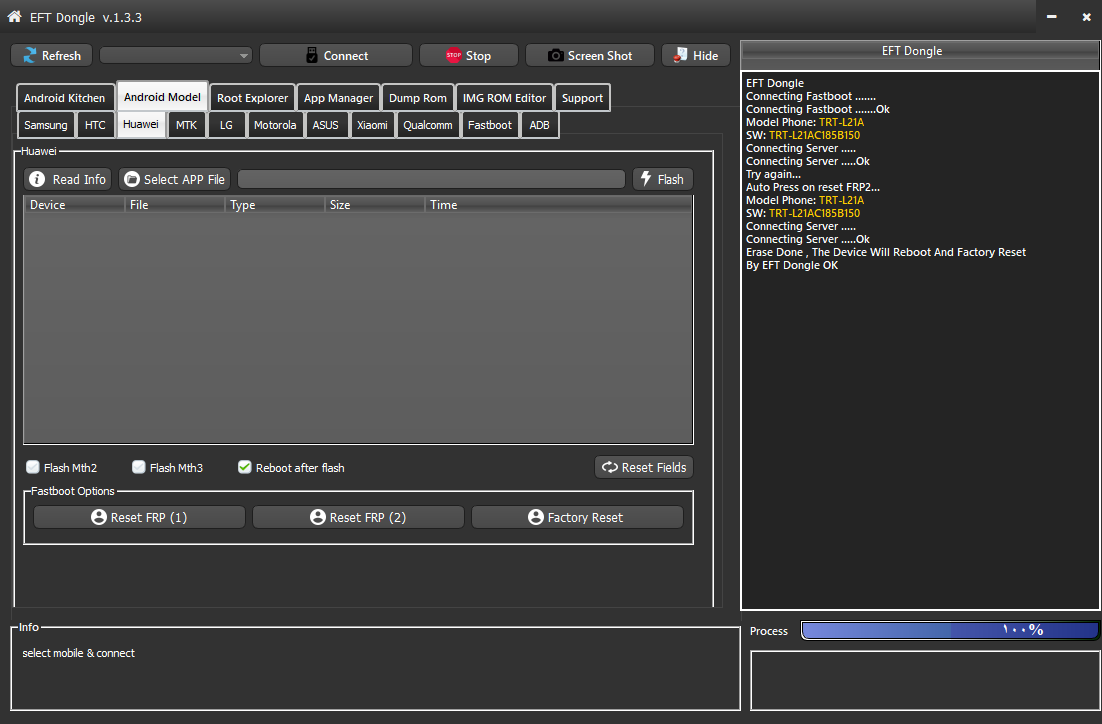The image size is (1102, 724).
Task: Select the LG brand tab
Action: click(226, 125)
